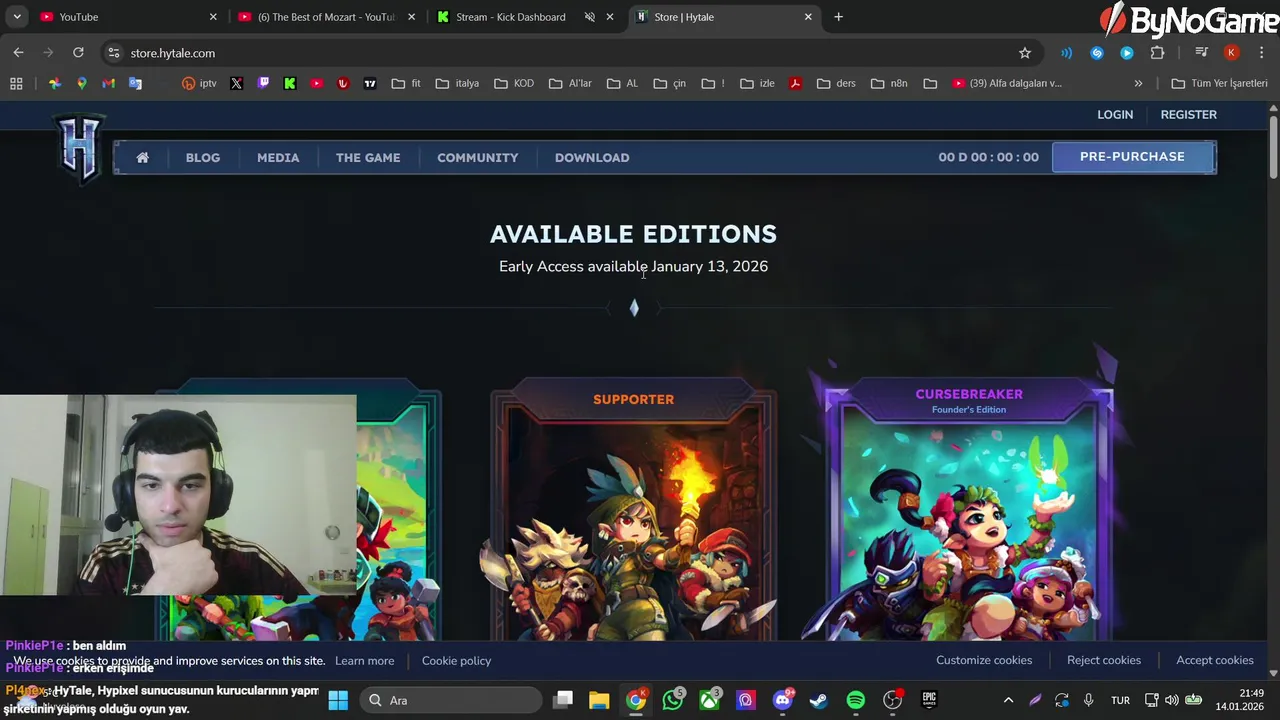The height and width of the screenshot is (720, 1280).
Task: Click the REGISTER link
Action: 1189,114
